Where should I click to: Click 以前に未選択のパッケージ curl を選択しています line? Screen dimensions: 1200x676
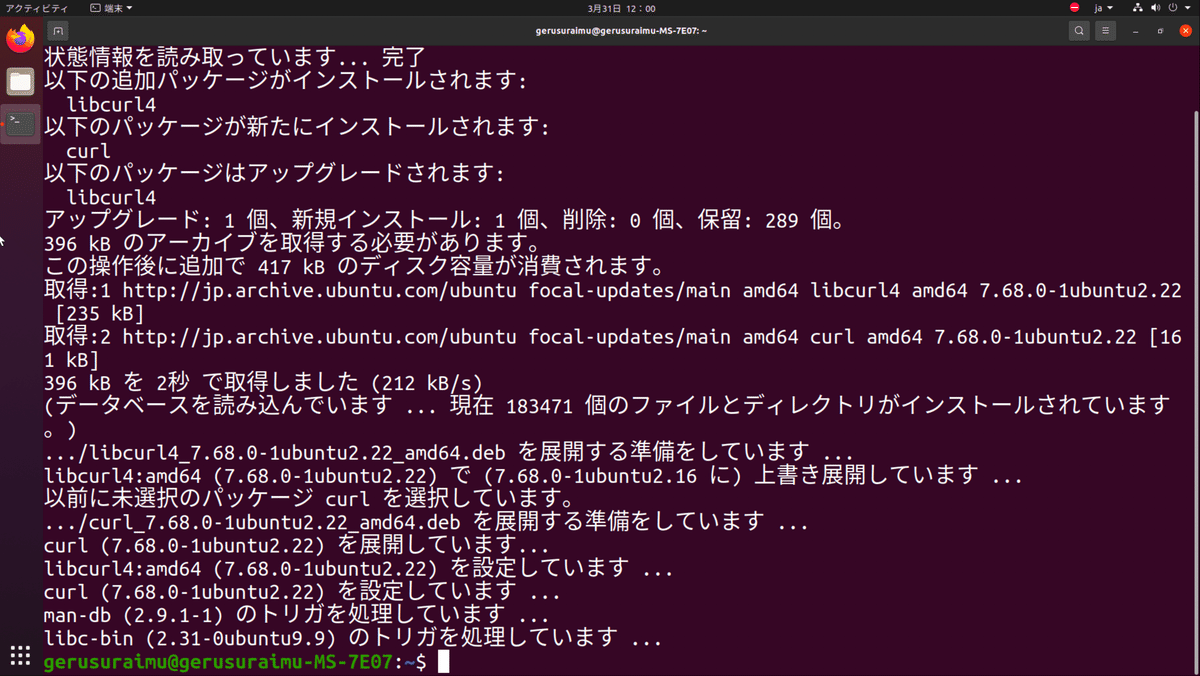click(308, 498)
